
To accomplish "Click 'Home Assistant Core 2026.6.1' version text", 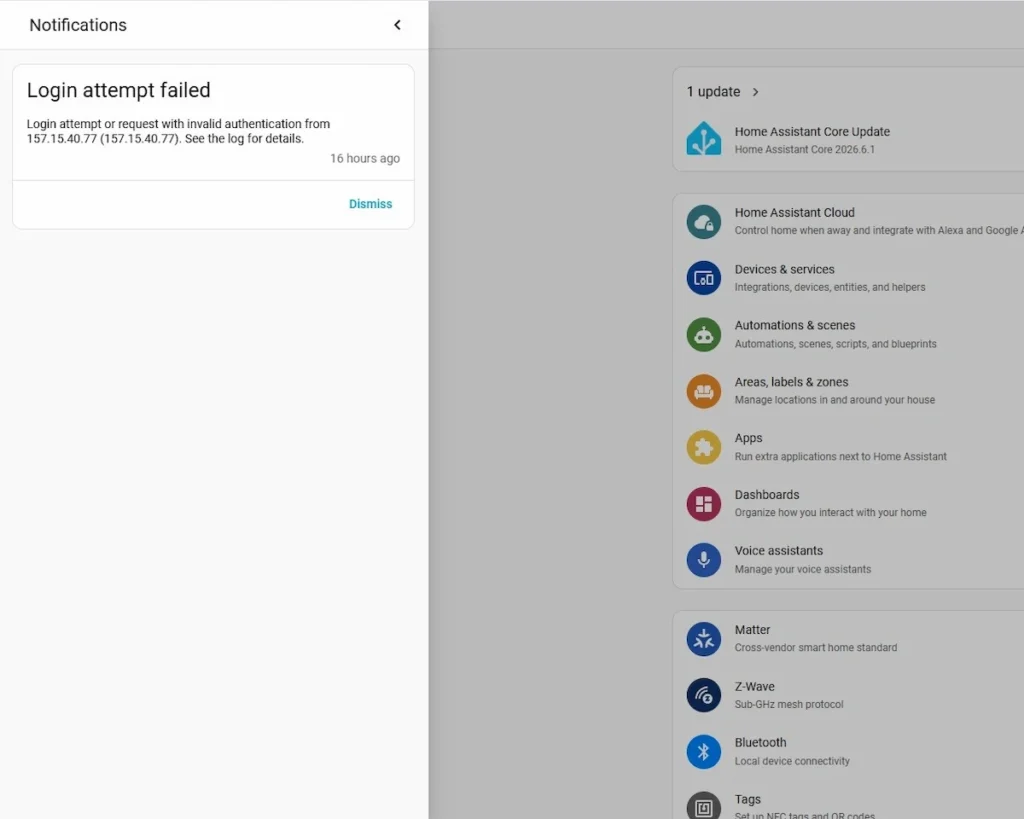I will coord(805,150).
